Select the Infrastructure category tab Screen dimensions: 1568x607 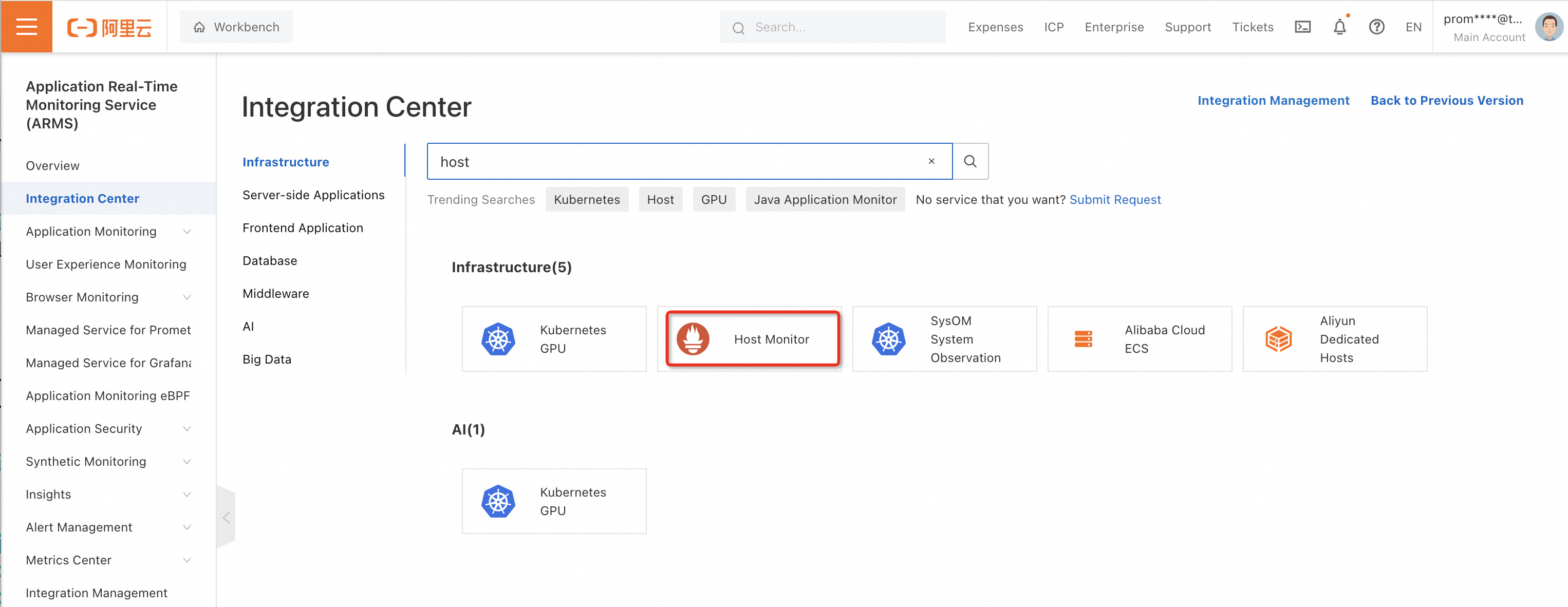(286, 162)
